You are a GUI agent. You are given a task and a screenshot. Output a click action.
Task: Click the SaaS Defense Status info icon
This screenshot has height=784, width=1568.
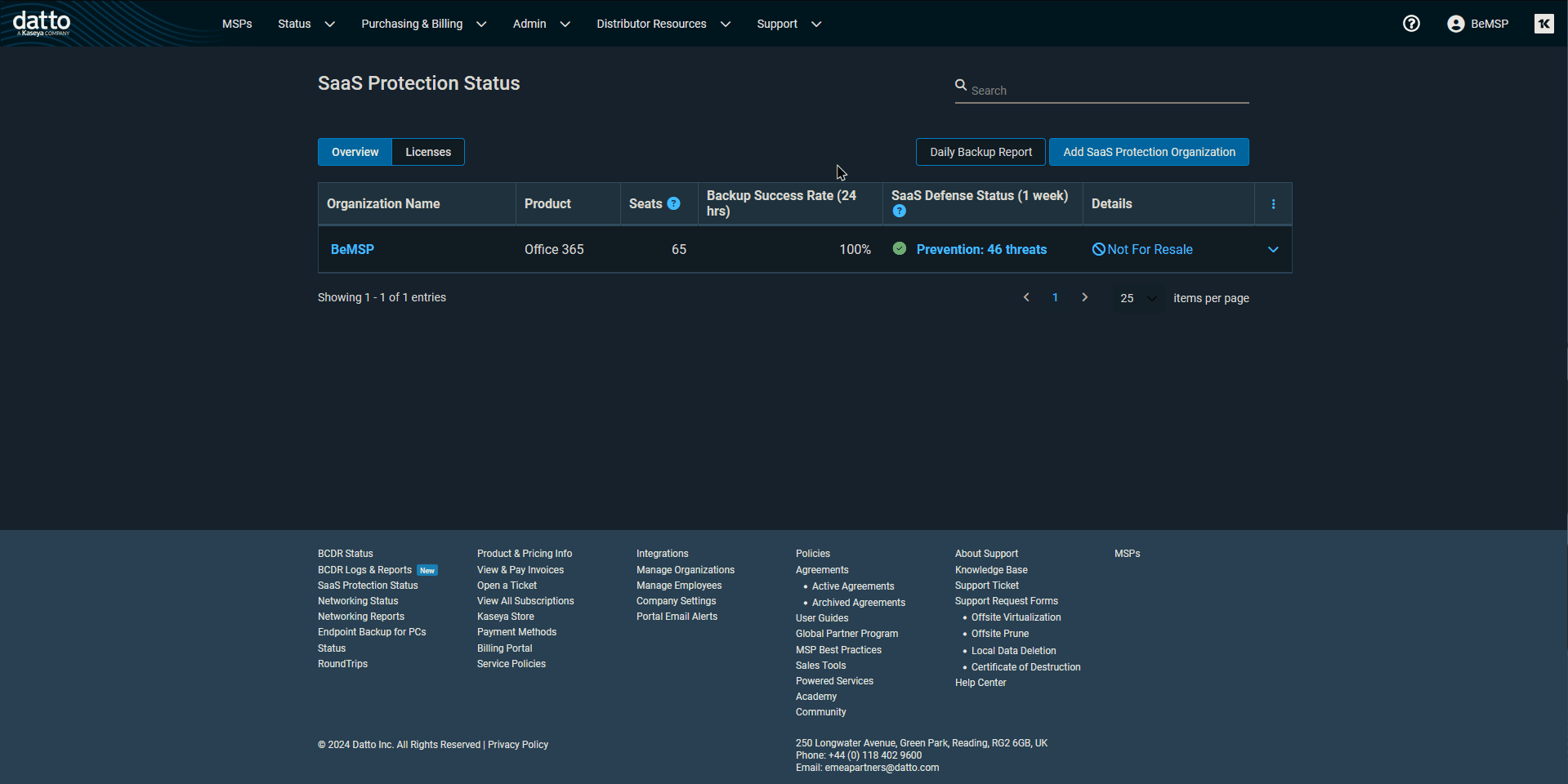[x=899, y=212]
